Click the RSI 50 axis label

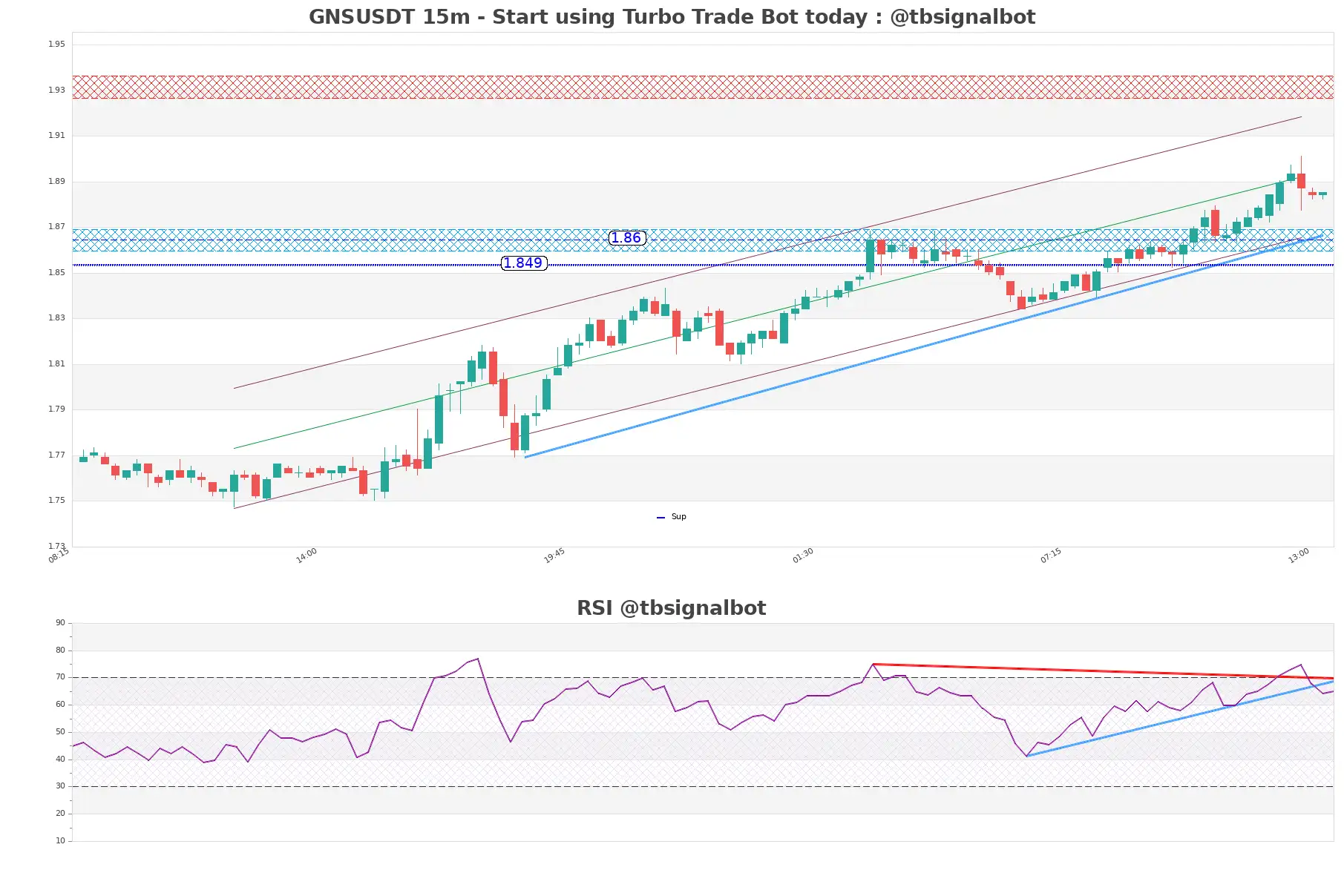[60, 732]
